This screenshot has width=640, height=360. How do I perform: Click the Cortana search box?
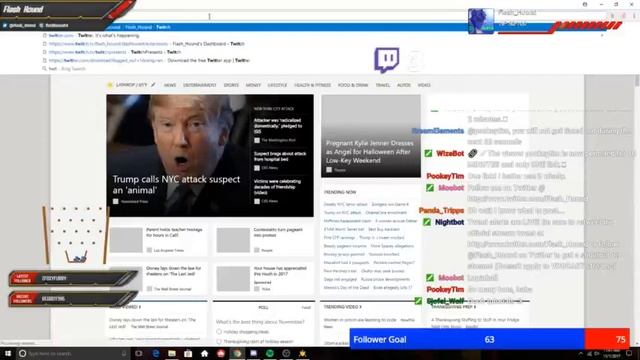tap(73, 353)
